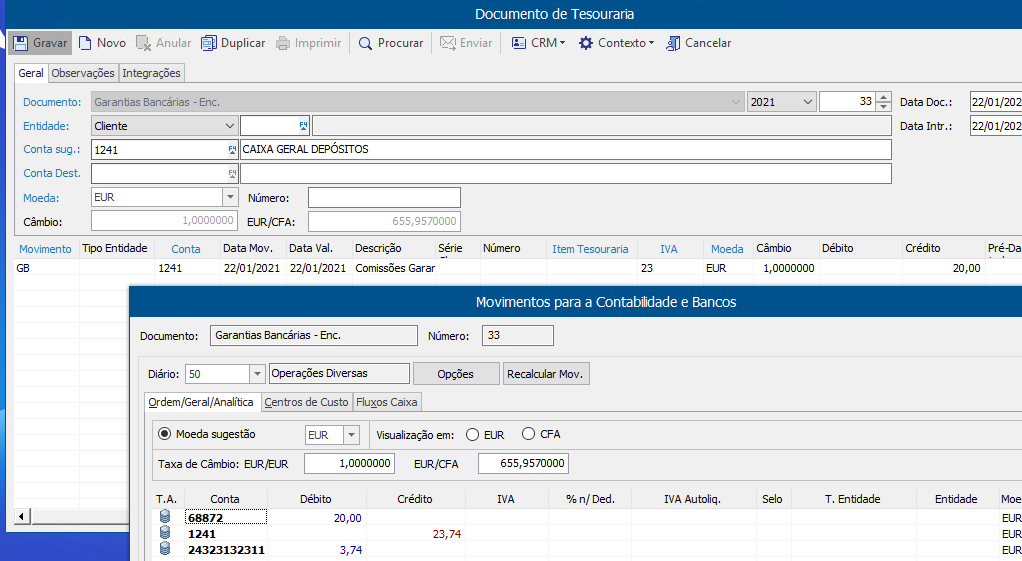
Task: Open the Contexto gear menu
Action: coord(586,43)
